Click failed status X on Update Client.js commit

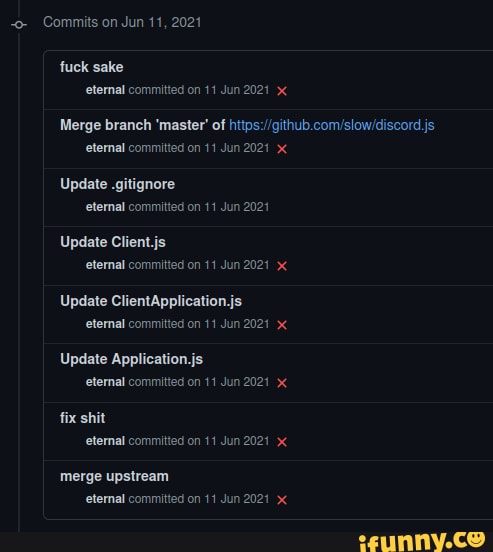coord(282,266)
